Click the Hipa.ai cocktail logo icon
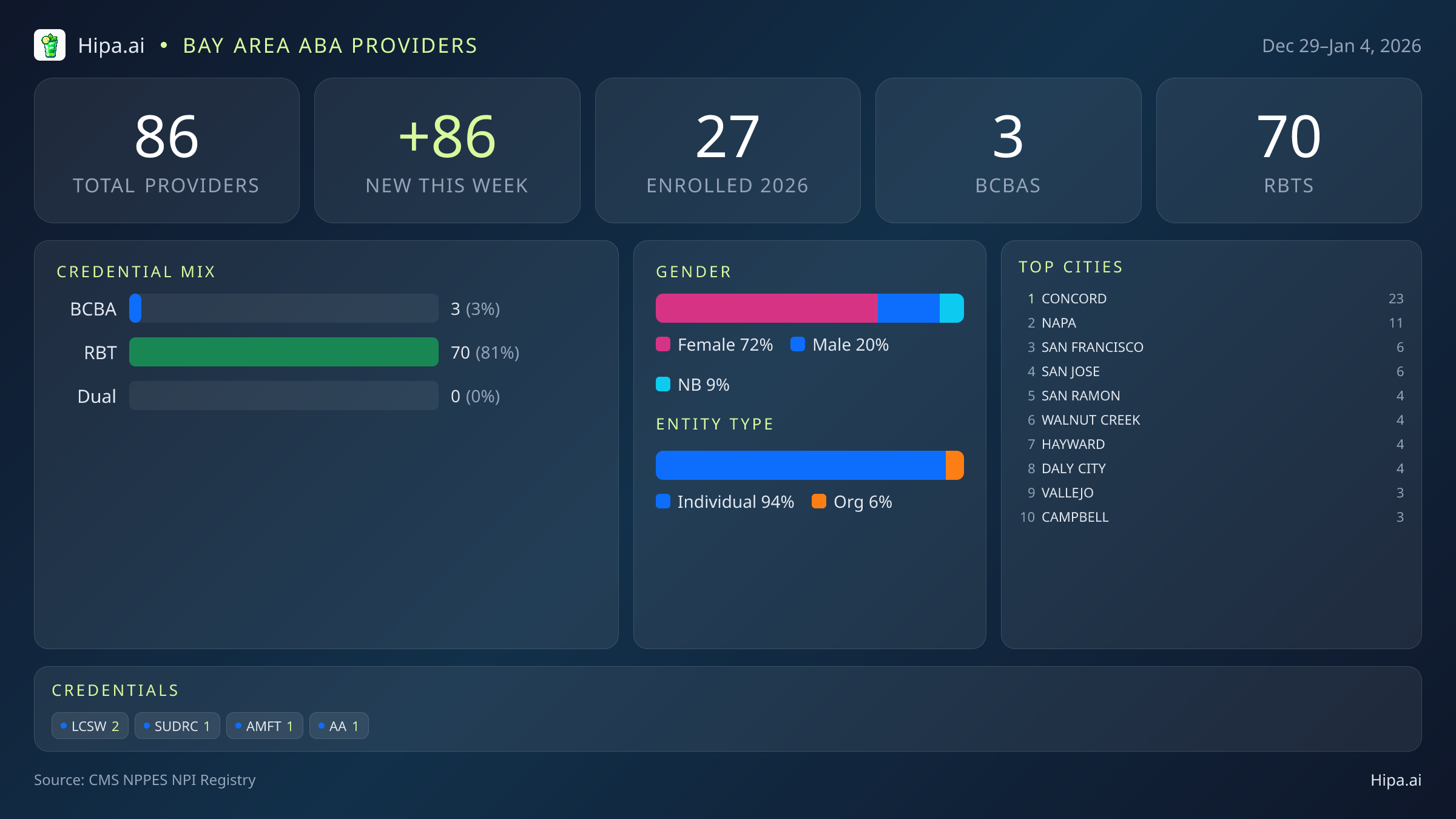Viewport: 1456px width, 819px height. 50,45
